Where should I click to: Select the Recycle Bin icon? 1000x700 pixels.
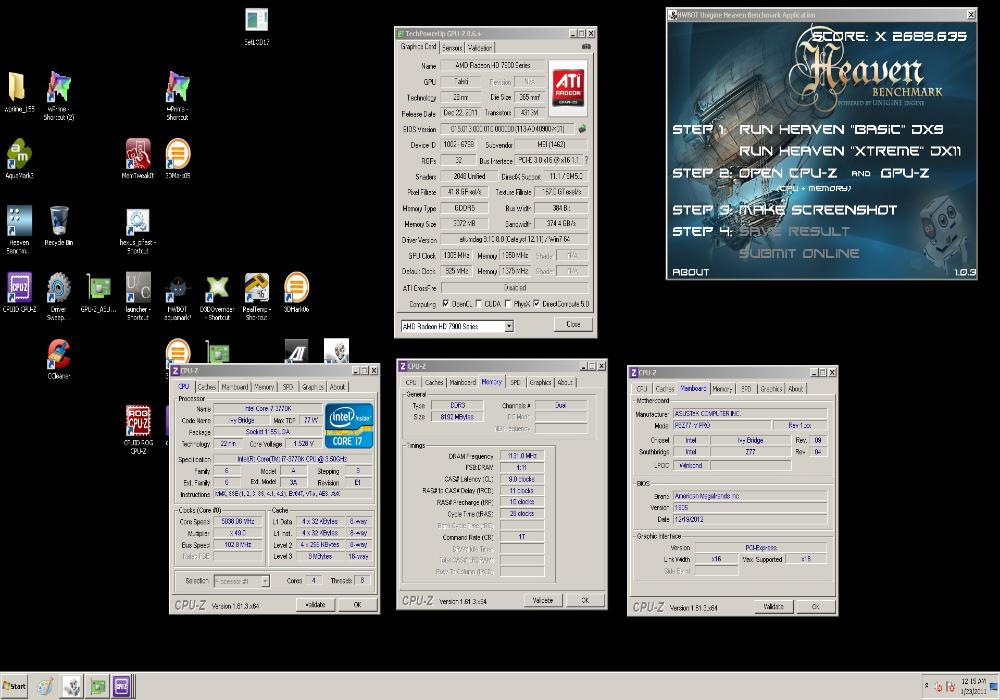coord(59,226)
